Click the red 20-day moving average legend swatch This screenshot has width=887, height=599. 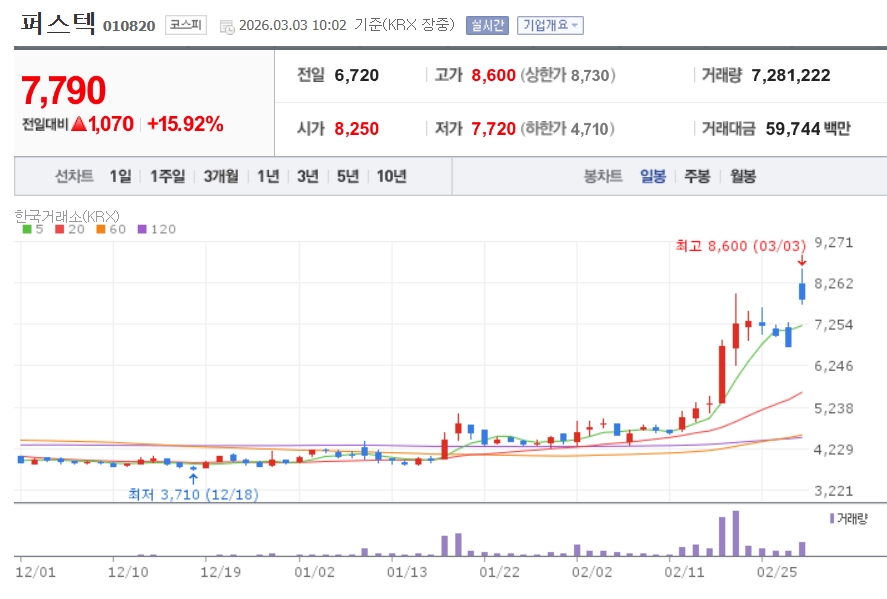click(59, 229)
